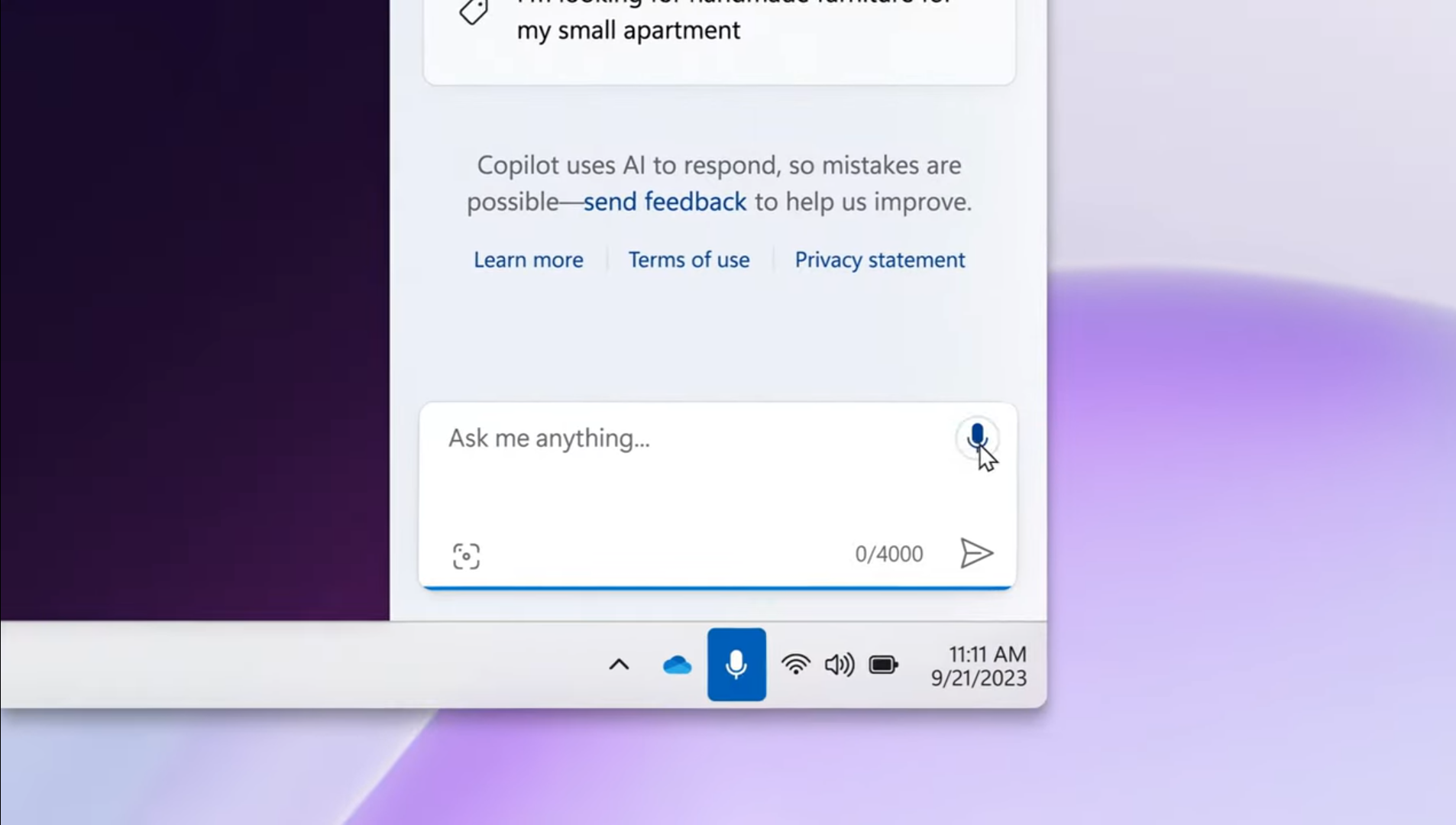Open the Terms of use link
This screenshot has width=1456, height=825.
tap(689, 260)
